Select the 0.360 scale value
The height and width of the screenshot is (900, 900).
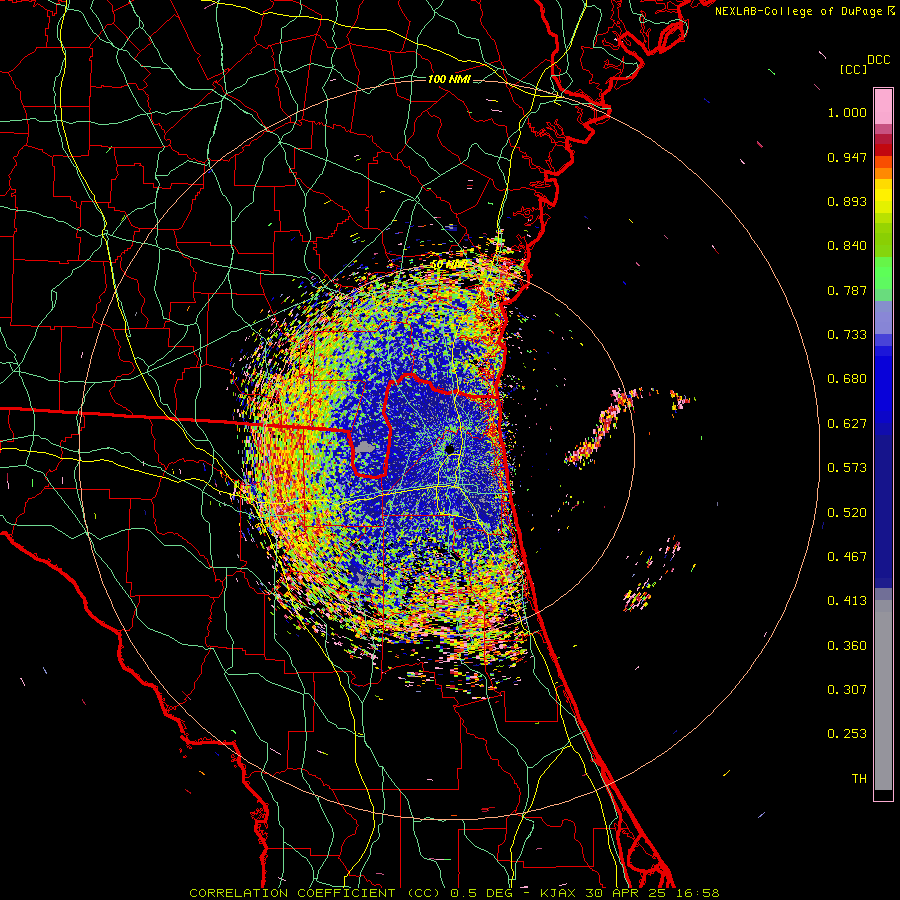847,646
